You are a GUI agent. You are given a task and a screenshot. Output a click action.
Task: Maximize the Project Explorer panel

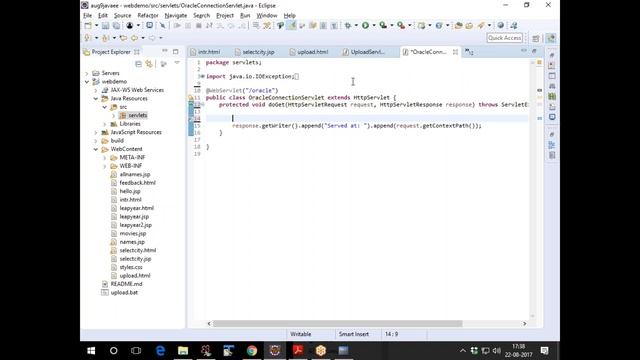[176, 52]
